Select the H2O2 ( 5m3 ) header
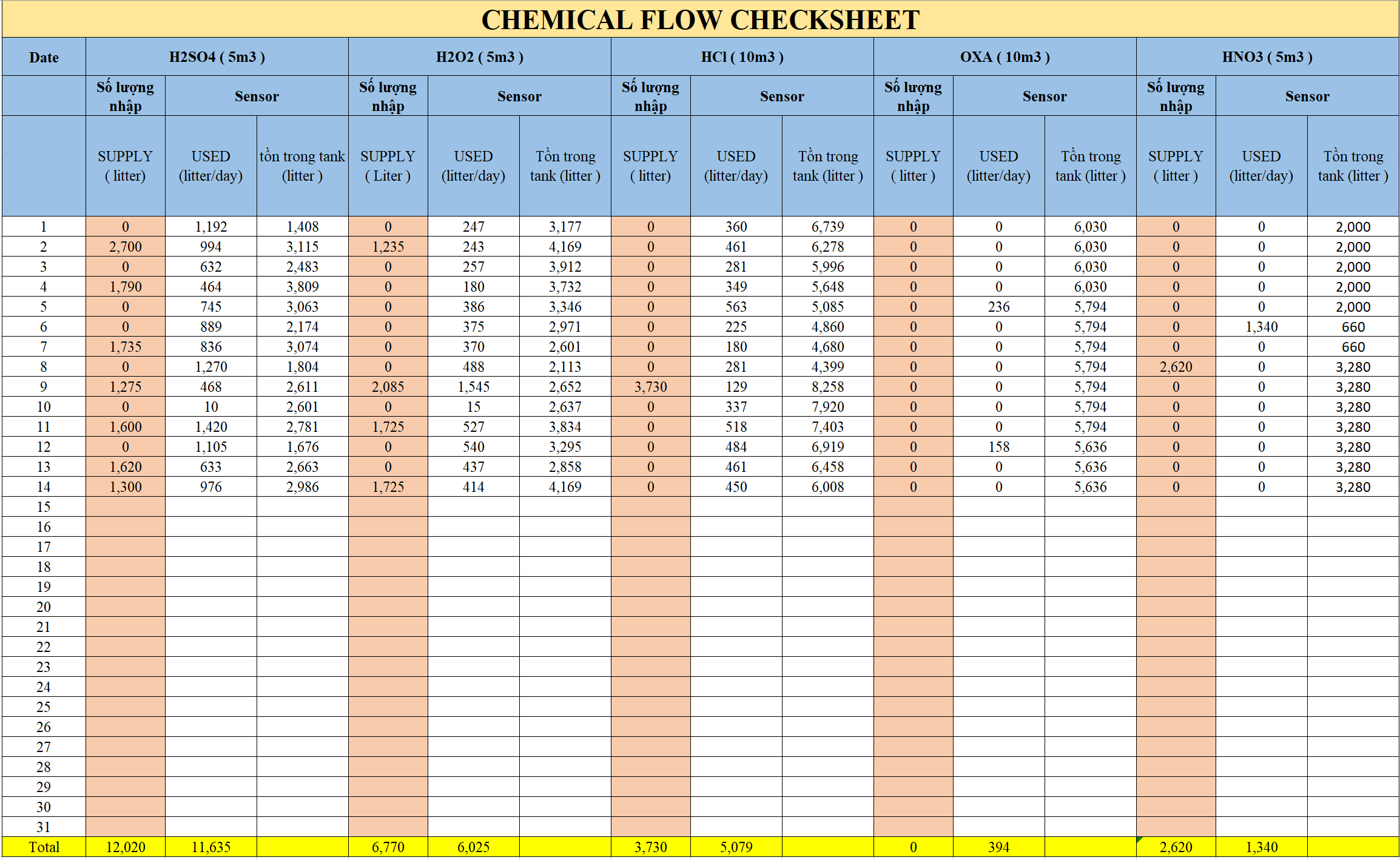The height and width of the screenshot is (860, 1400). pyautogui.click(x=479, y=57)
